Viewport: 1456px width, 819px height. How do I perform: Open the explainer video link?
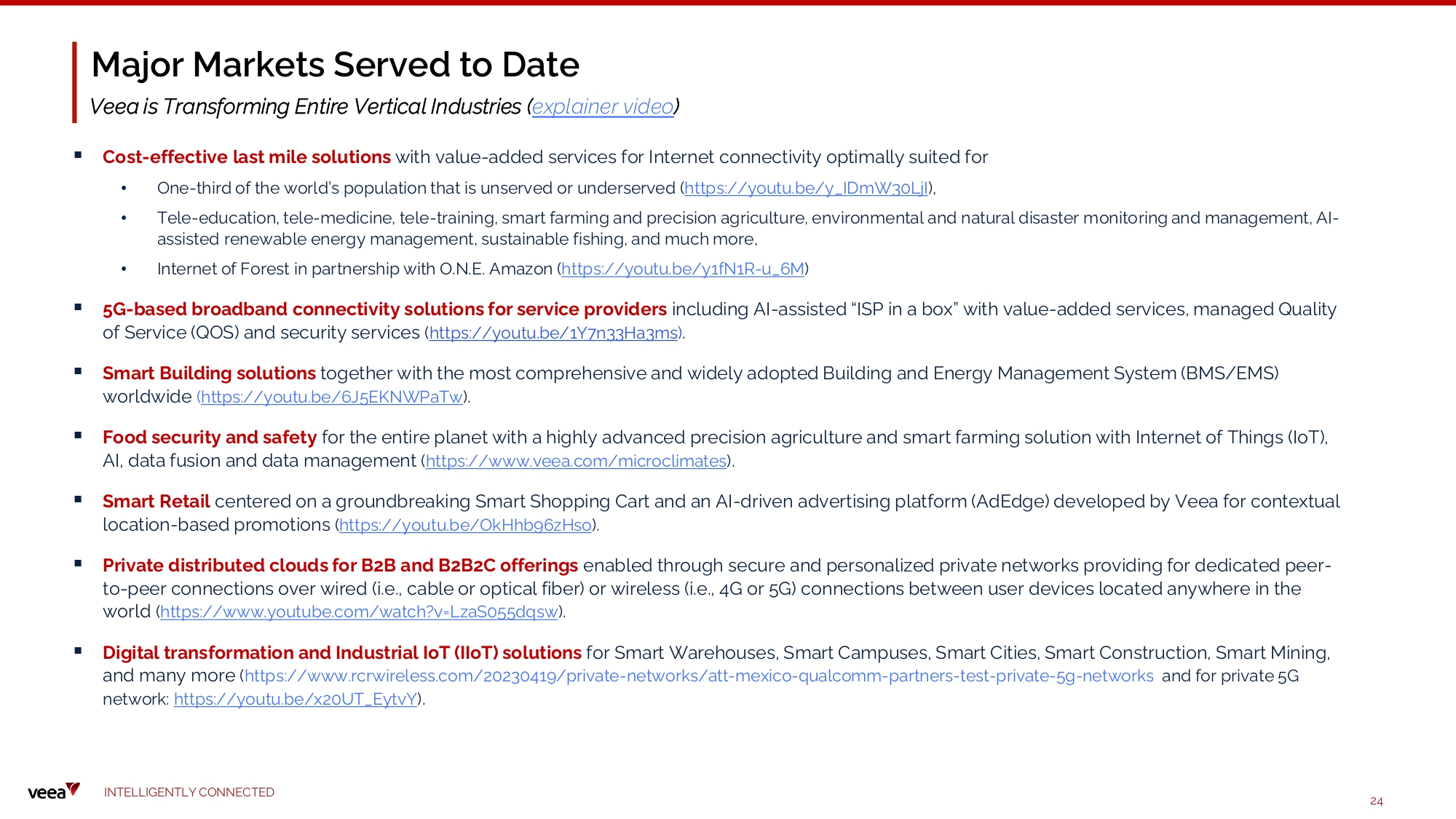click(602, 107)
